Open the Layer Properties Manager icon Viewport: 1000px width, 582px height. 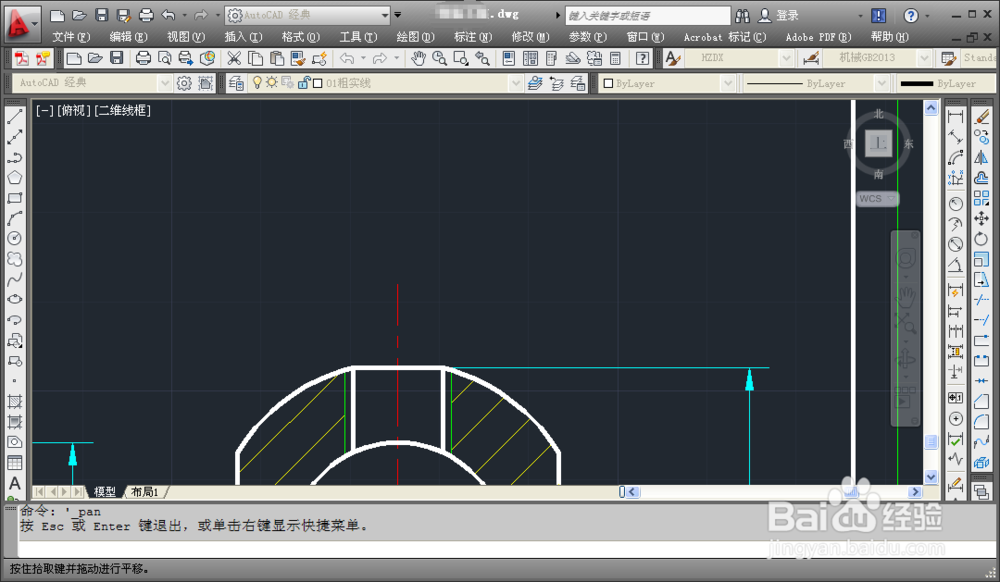tap(236, 83)
